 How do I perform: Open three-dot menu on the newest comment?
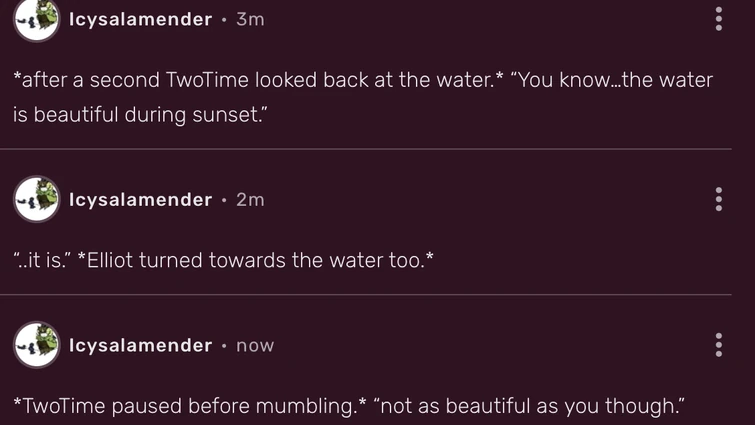tap(719, 346)
